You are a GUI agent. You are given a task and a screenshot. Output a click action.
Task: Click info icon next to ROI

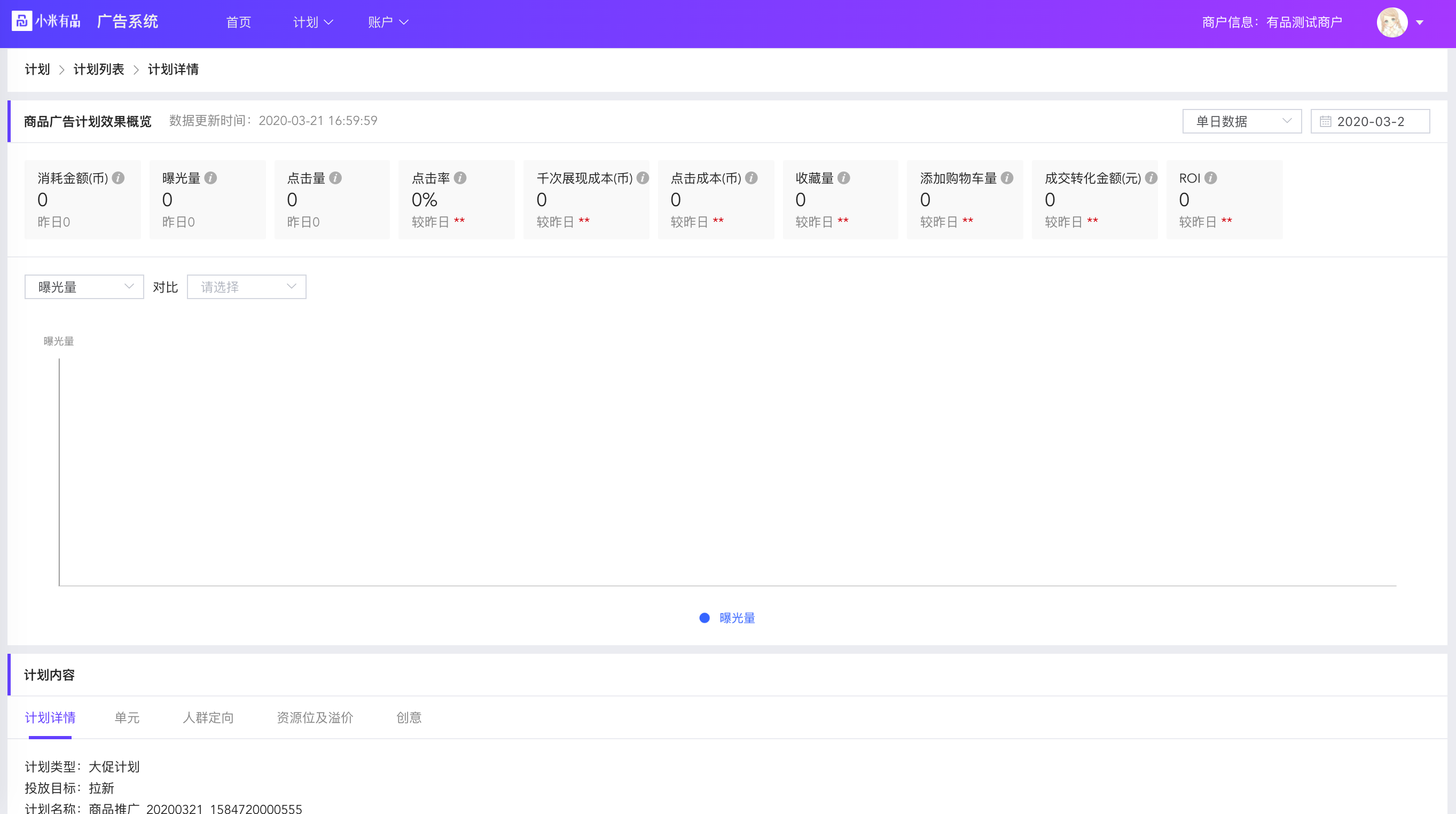point(1210,178)
